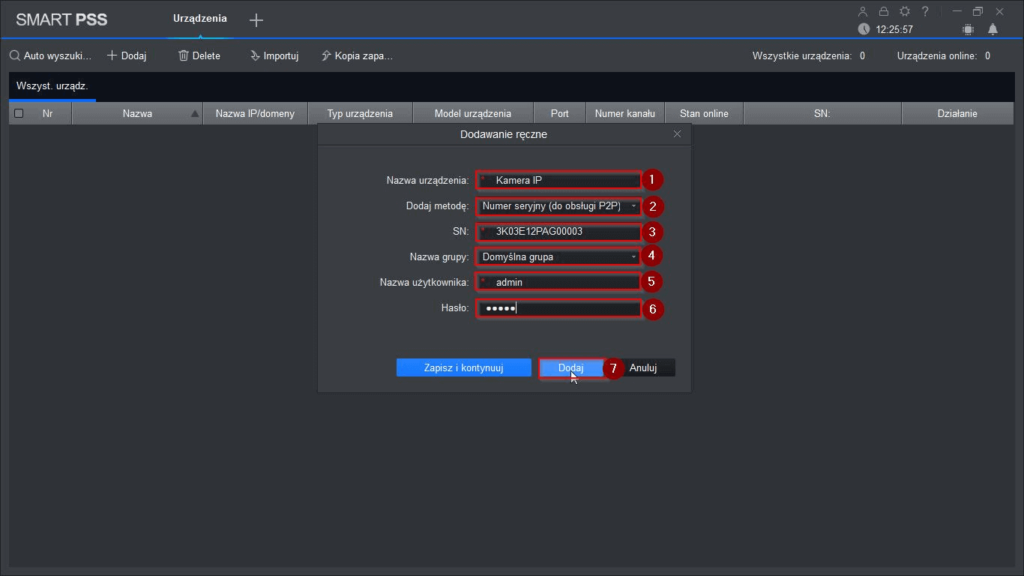
Task: Switch to the Urządzenia tab
Action: (200, 19)
